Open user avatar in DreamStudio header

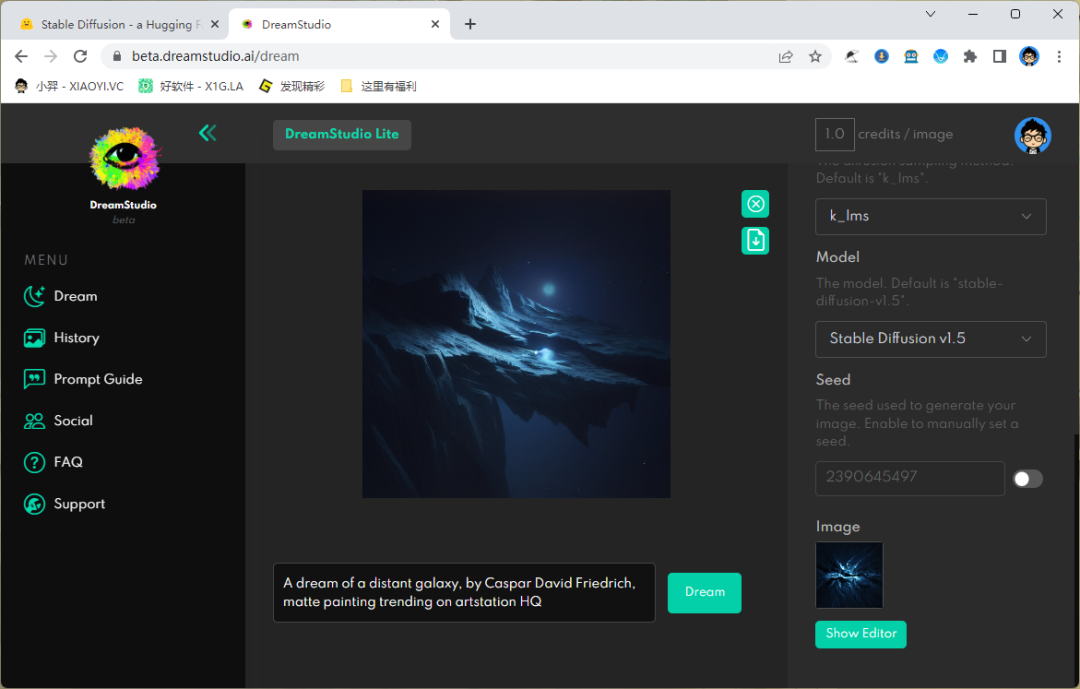1032,135
